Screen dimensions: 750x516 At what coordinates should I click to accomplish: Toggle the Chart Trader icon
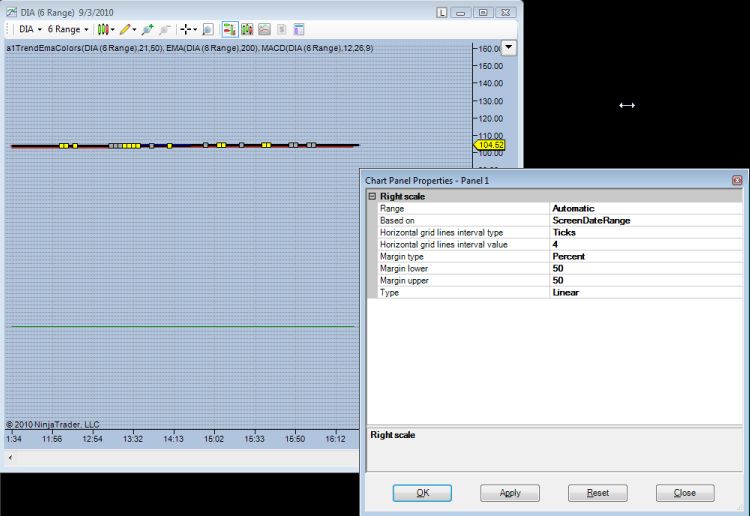230,30
